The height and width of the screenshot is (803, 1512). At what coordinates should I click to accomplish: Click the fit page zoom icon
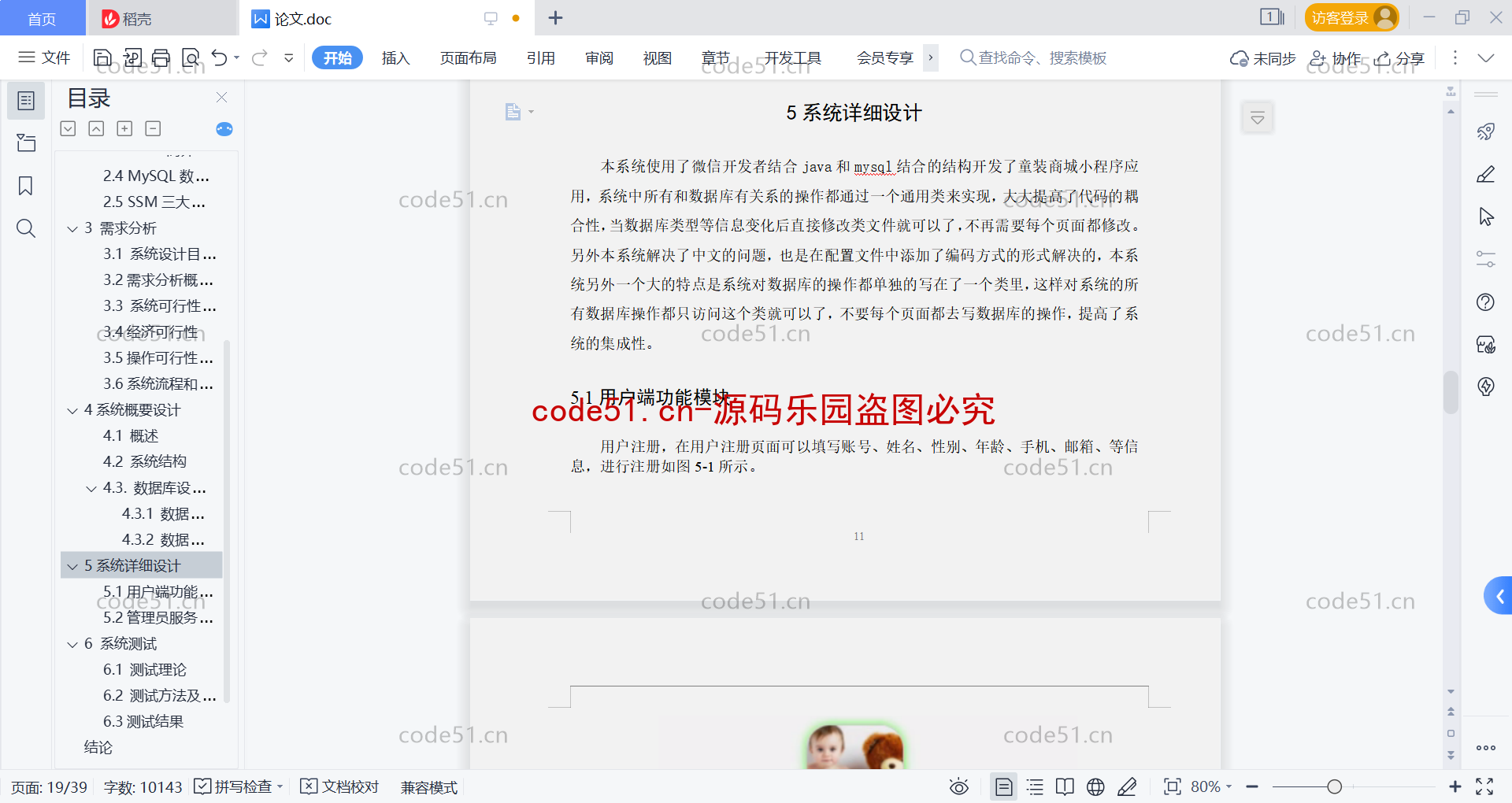pos(1173,786)
